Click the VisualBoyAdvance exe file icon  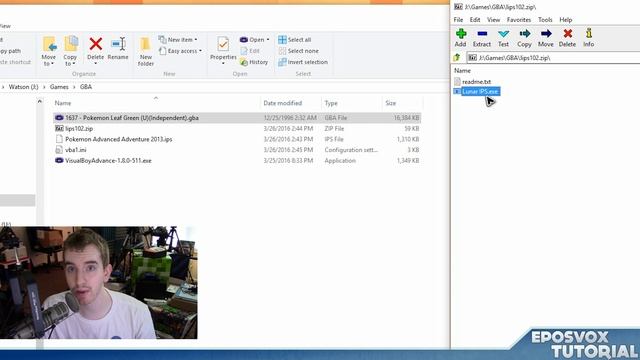click(59, 160)
